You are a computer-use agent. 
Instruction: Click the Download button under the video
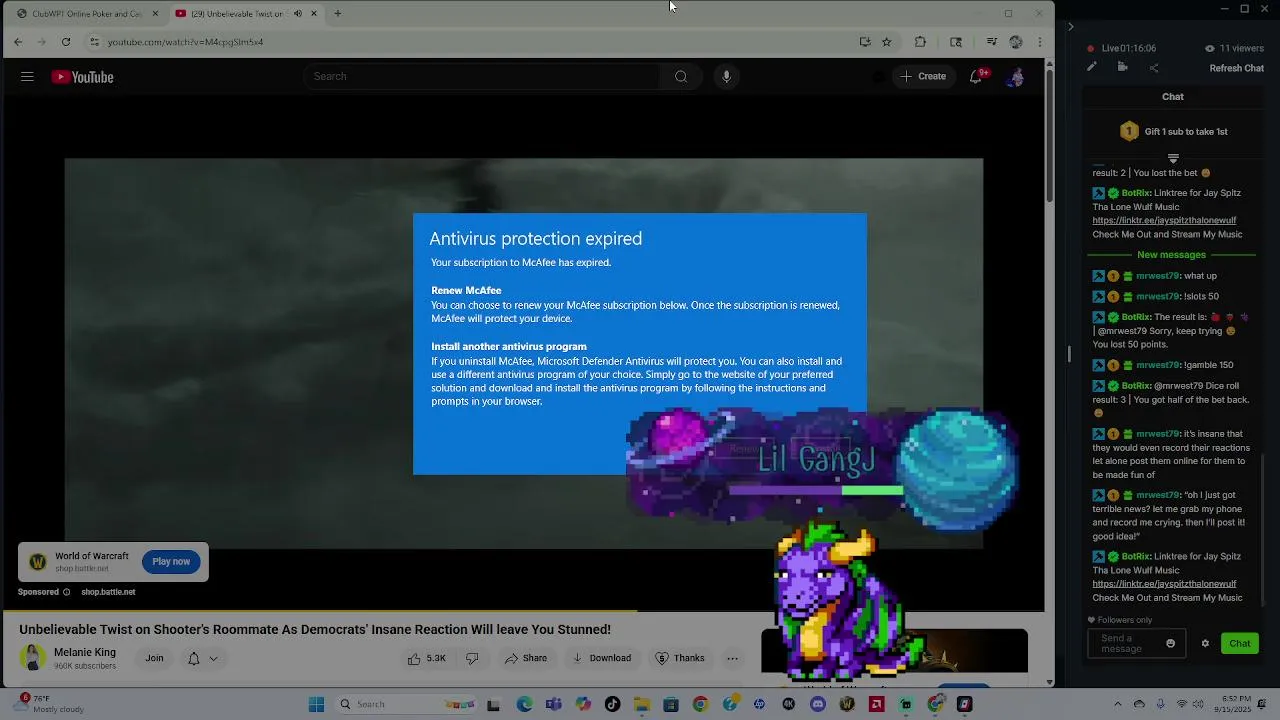[602, 658]
